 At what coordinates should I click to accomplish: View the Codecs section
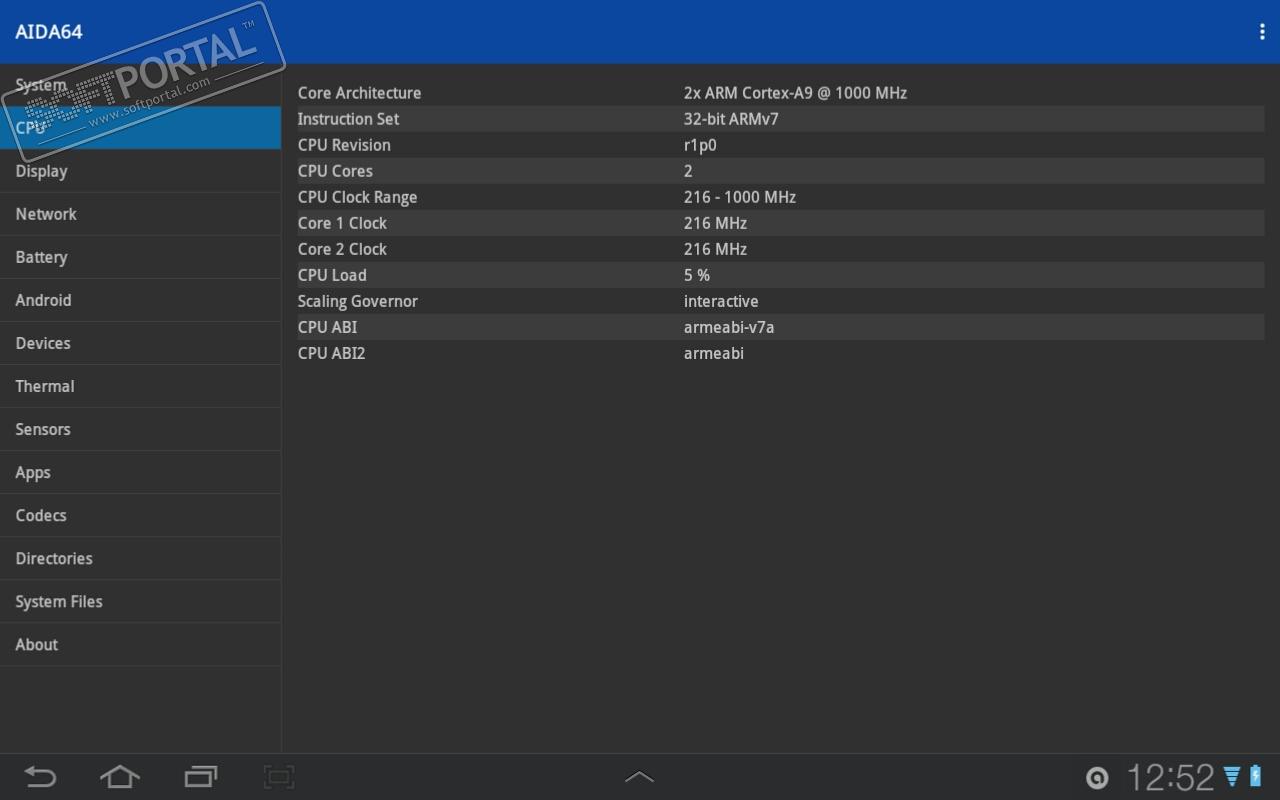tap(140, 515)
